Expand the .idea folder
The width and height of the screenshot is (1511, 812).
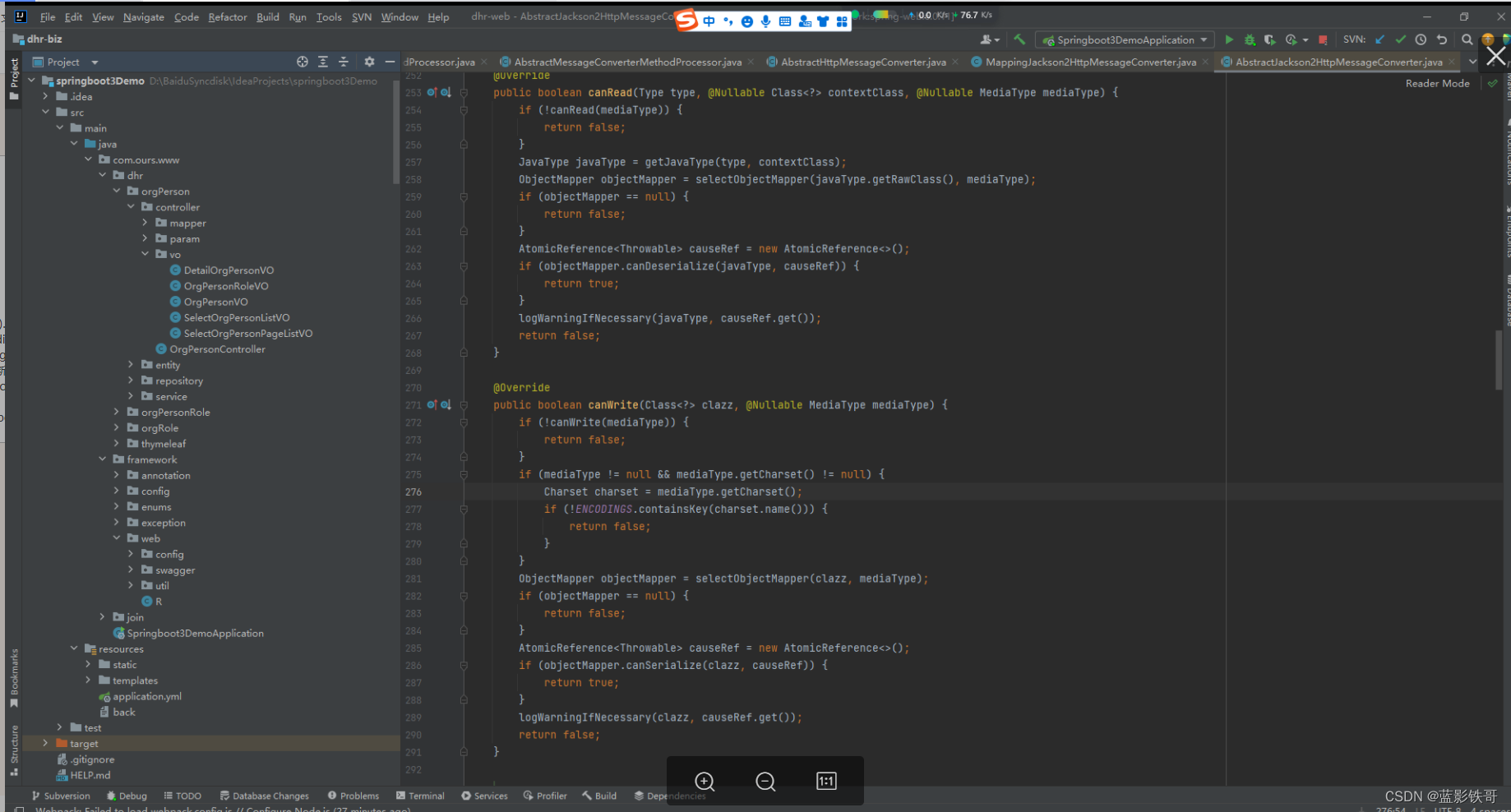coord(46,96)
